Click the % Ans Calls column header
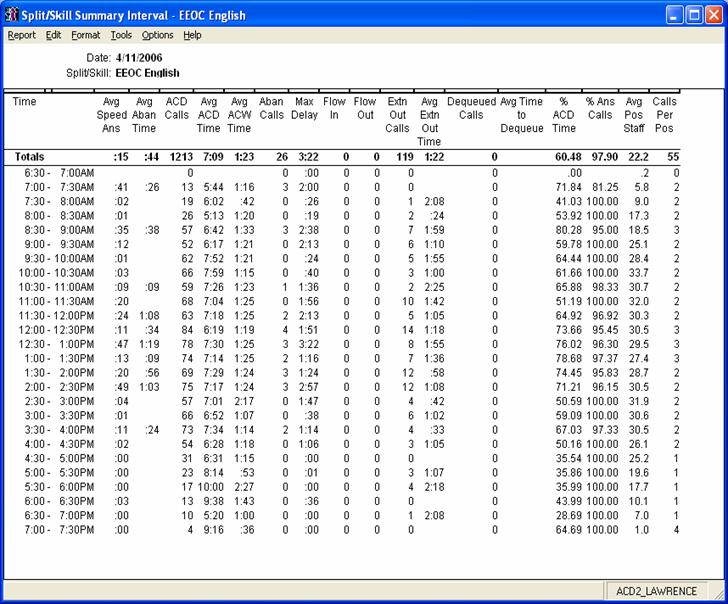Viewport: 728px width, 604px height. coord(600,108)
